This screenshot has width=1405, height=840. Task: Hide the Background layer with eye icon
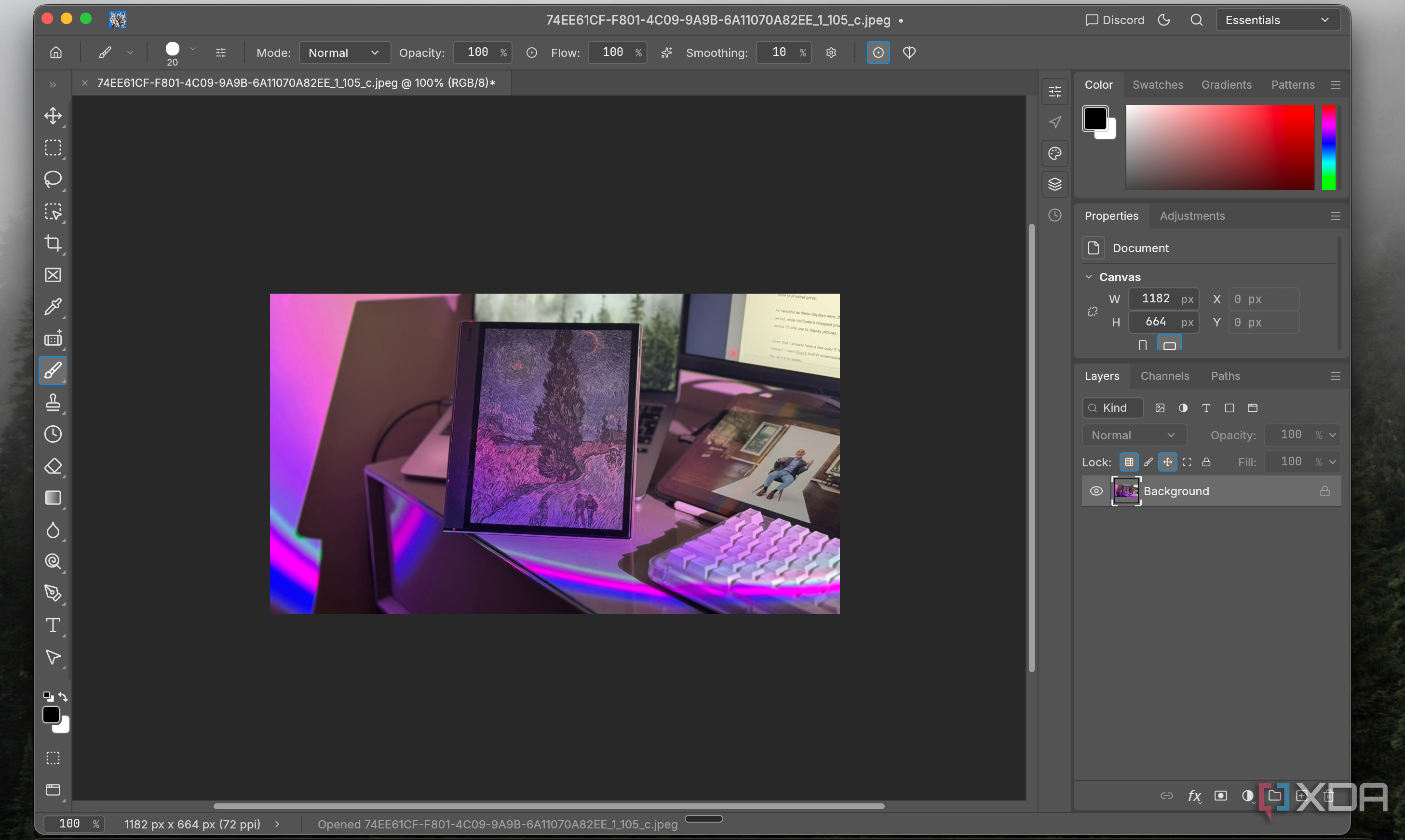coord(1096,491)
